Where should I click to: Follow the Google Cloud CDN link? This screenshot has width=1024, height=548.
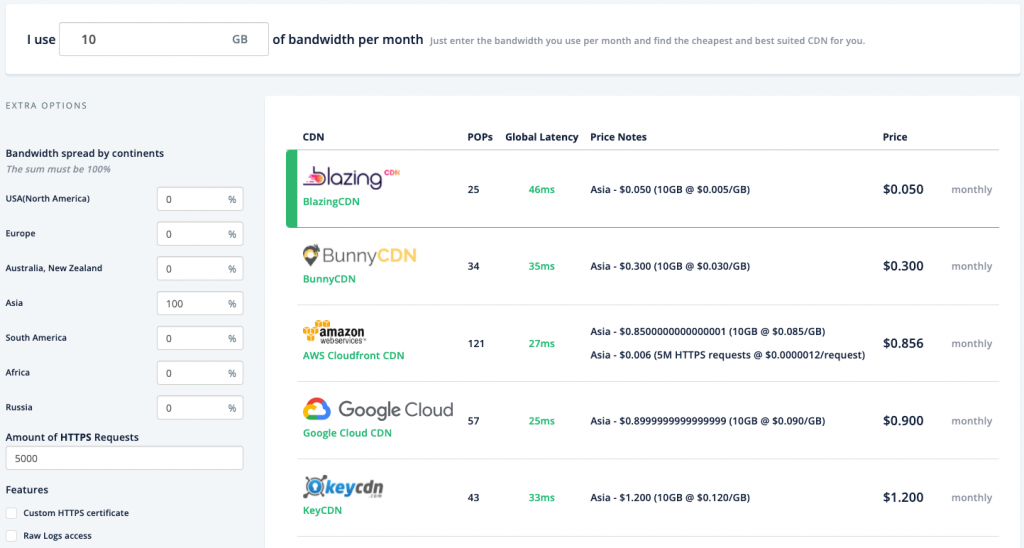(x=347, y=433)
